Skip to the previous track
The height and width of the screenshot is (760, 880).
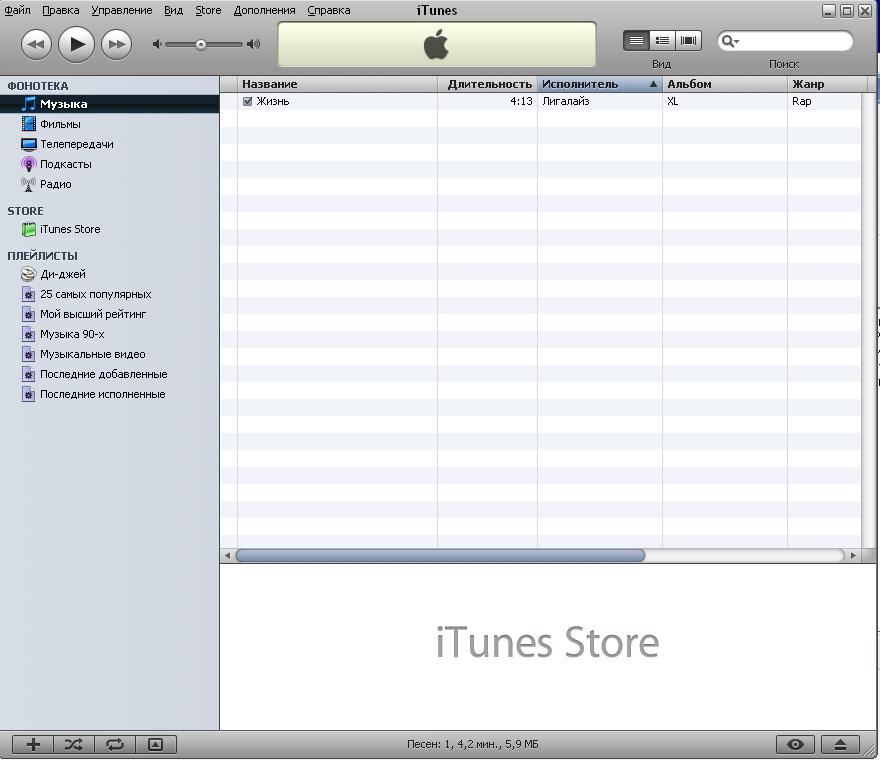(x=36, y=44)
